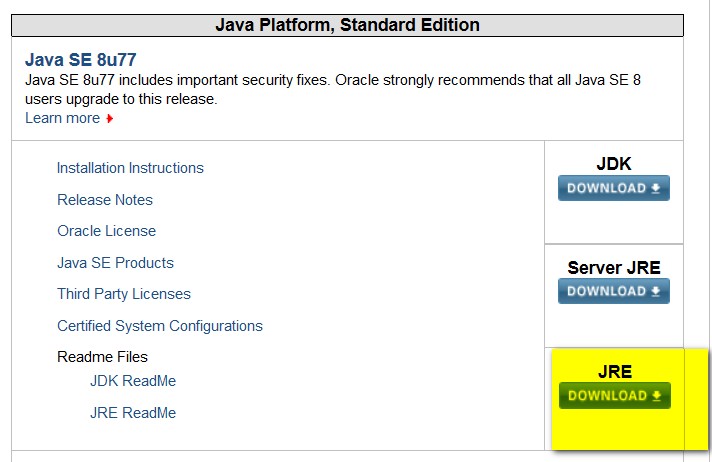Open Installation Instructions link
The image size is (712, 462).
[130, 168]
